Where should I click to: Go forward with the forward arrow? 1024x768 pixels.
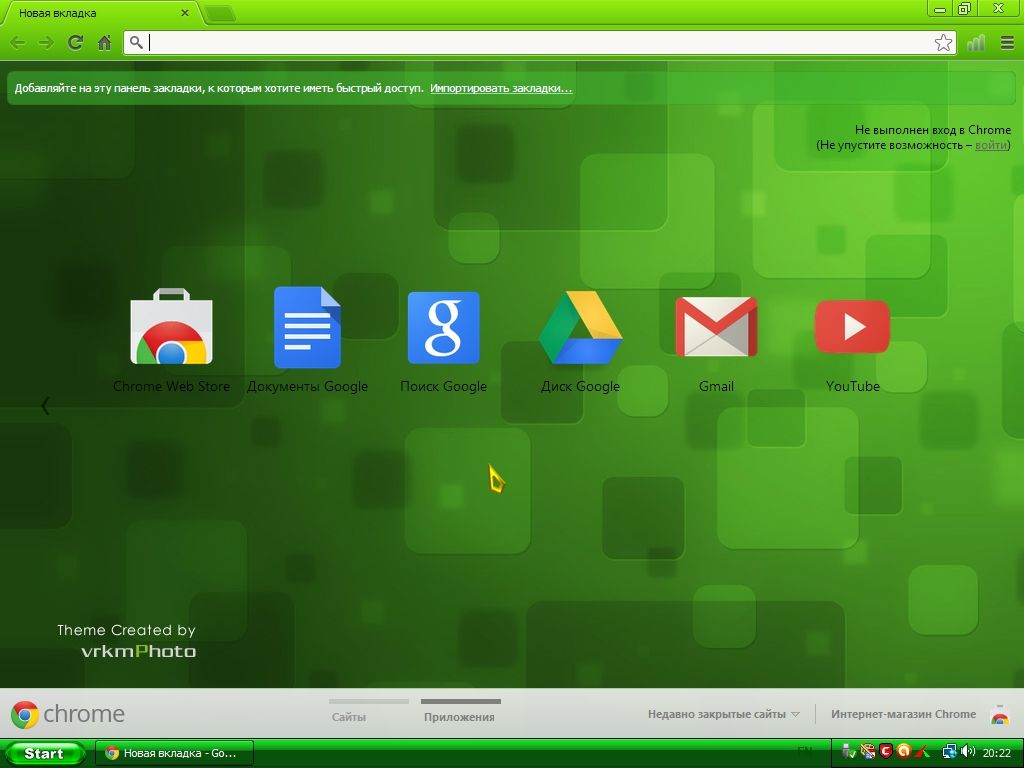click(x=46, y=43)
